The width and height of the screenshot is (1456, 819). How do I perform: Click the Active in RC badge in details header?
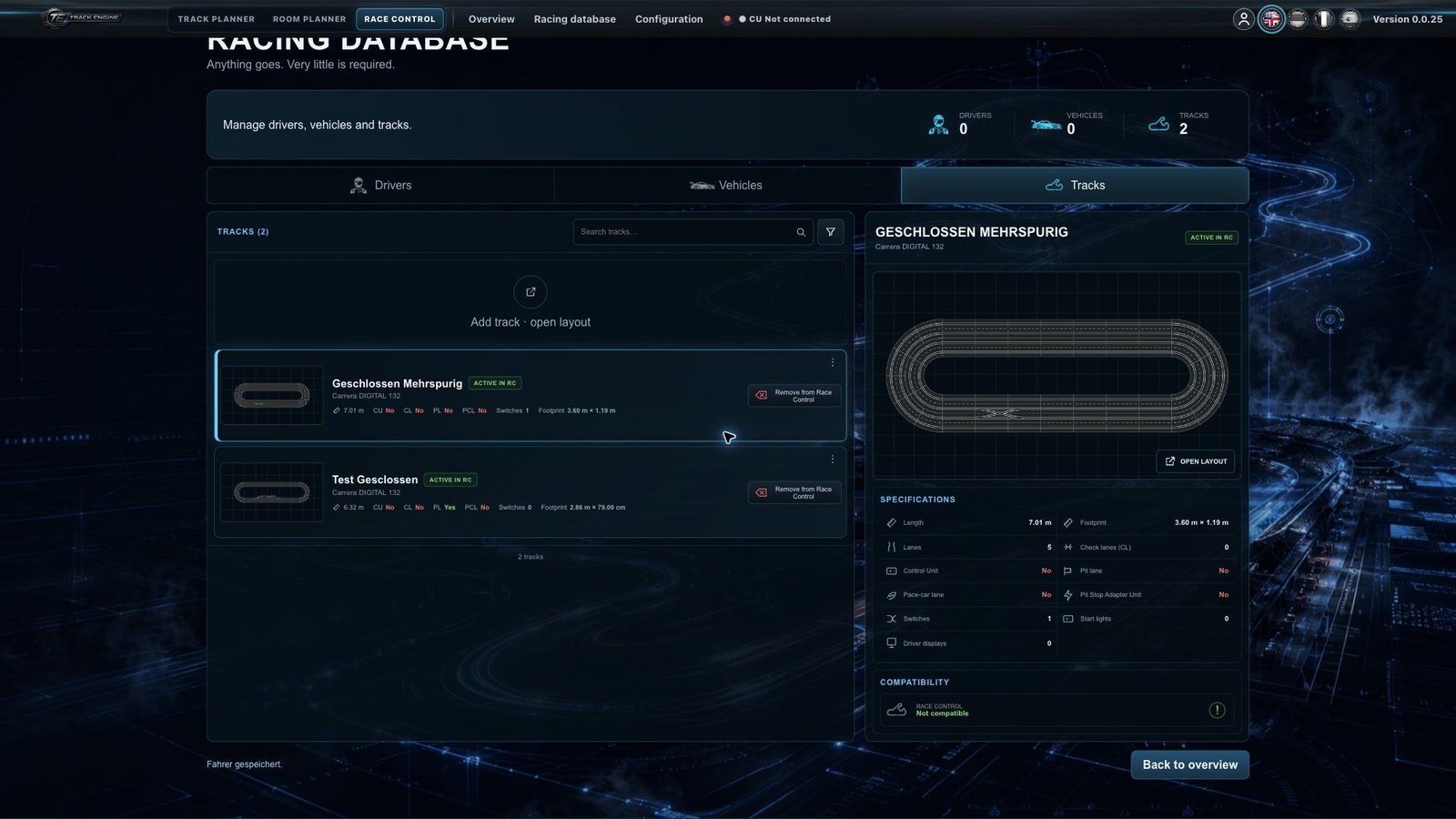[x=1211, y=238]
